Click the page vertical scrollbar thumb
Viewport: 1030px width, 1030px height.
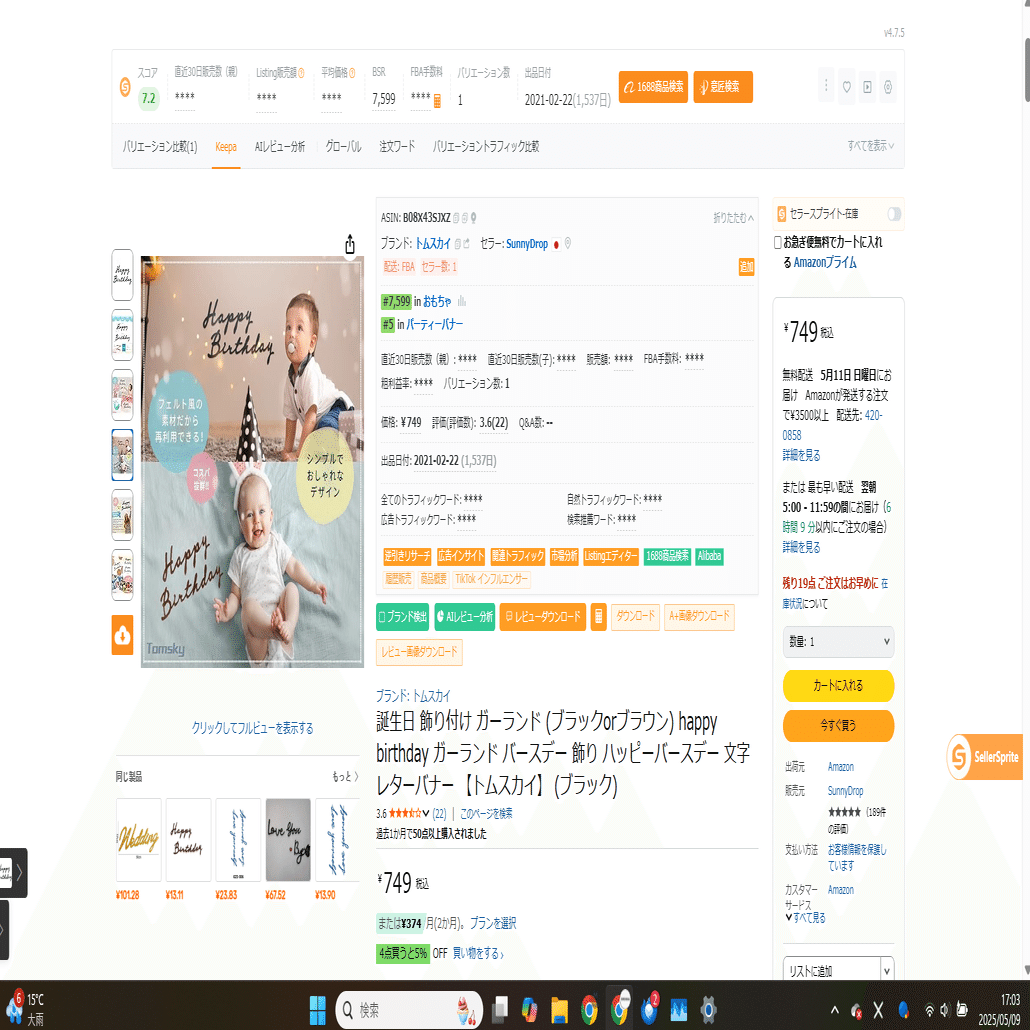(x=1027, y=70)
